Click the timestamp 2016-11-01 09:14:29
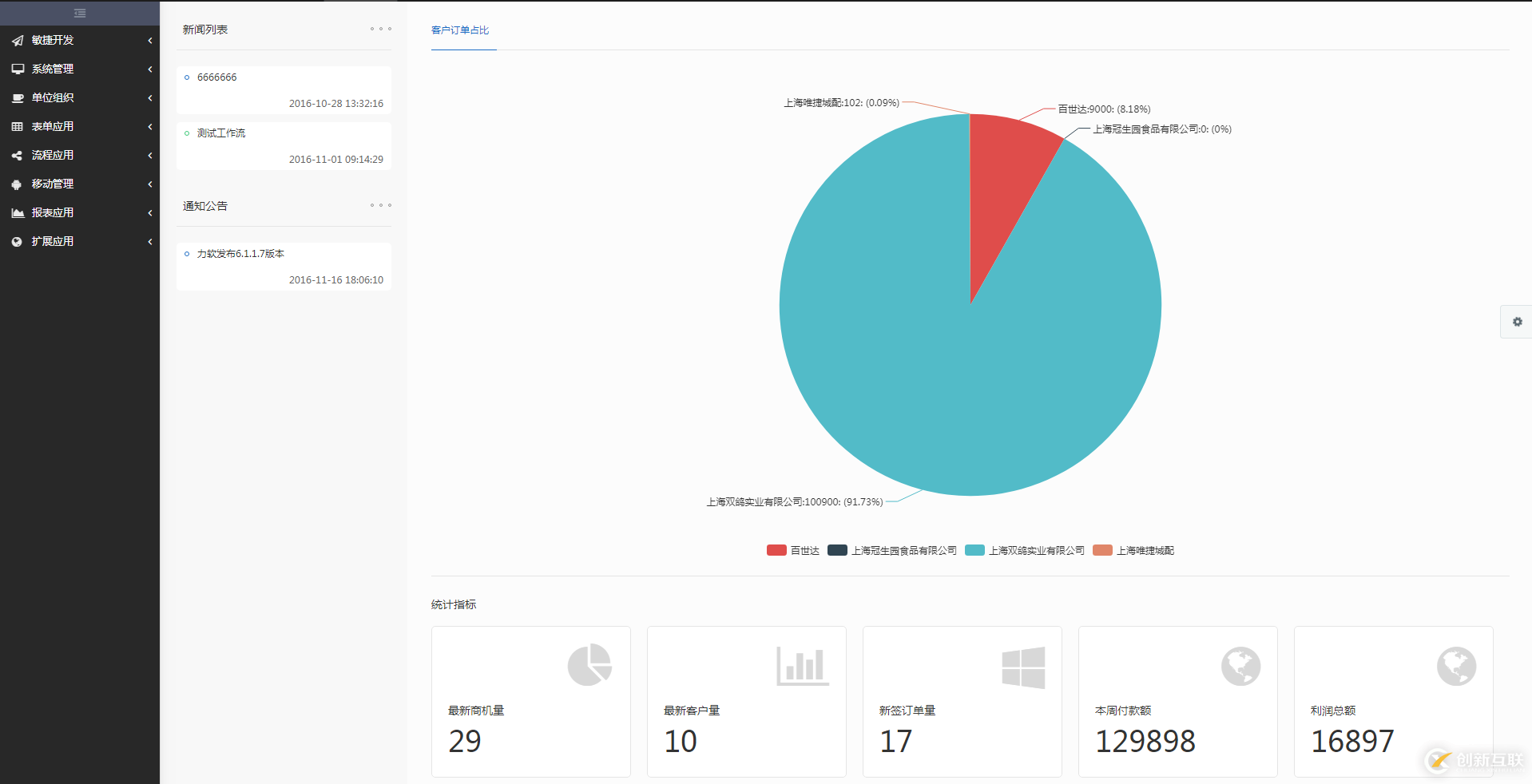The width and height of the screenshot is (1532, 784). click(x=336, y=160)
